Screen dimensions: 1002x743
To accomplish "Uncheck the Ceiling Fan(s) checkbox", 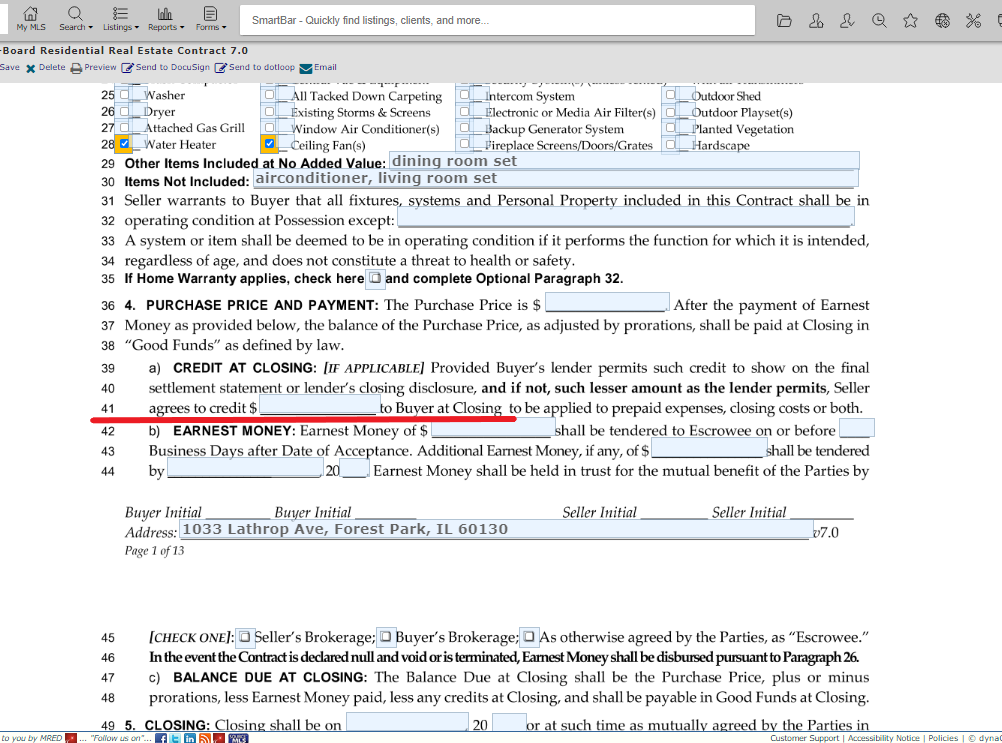I will (x=269, y=144).
